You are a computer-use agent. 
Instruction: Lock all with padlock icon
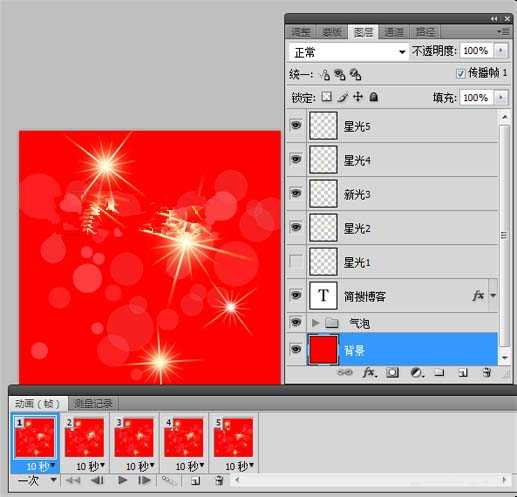[374, 97]
